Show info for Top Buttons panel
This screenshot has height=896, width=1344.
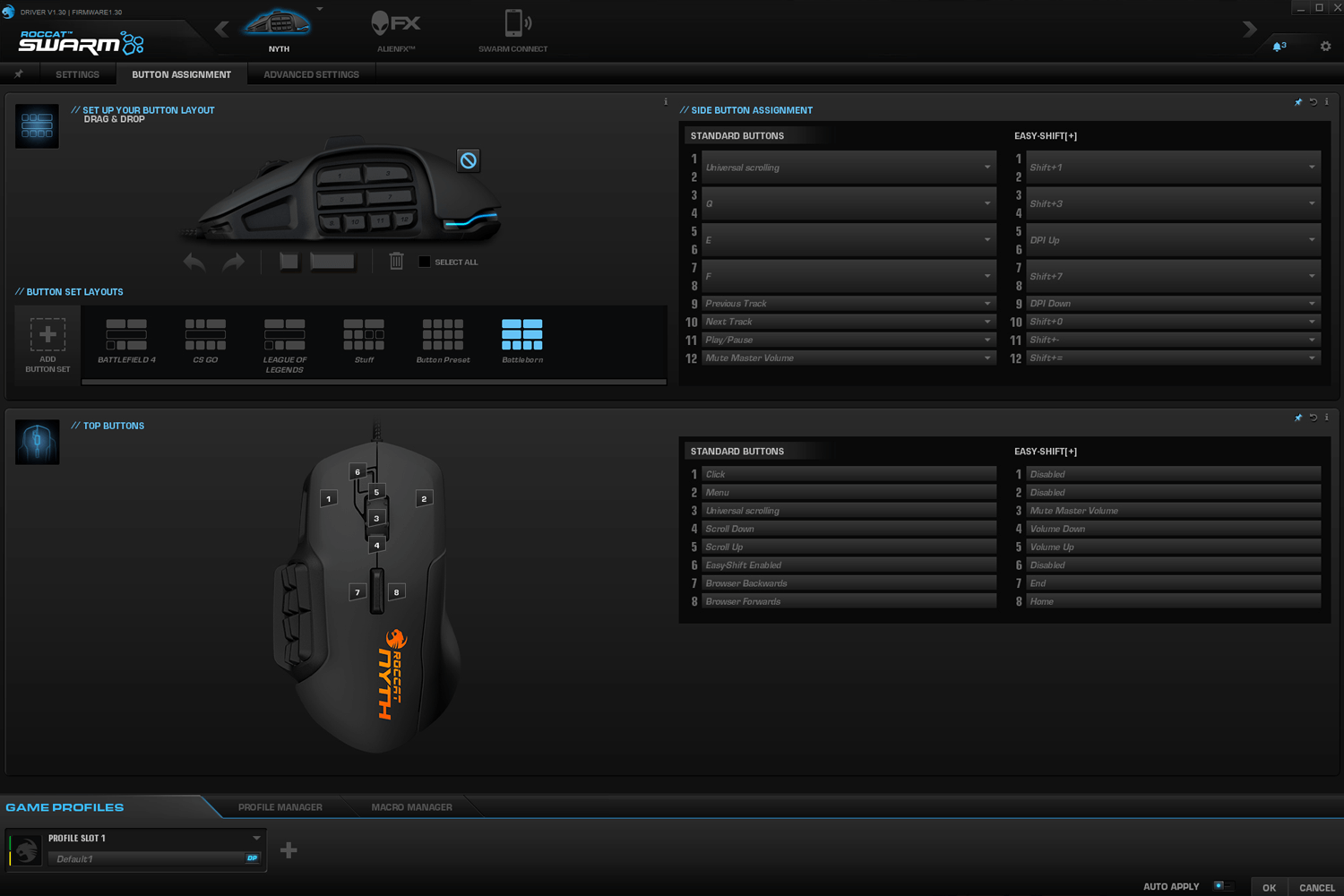[1327, 418]
